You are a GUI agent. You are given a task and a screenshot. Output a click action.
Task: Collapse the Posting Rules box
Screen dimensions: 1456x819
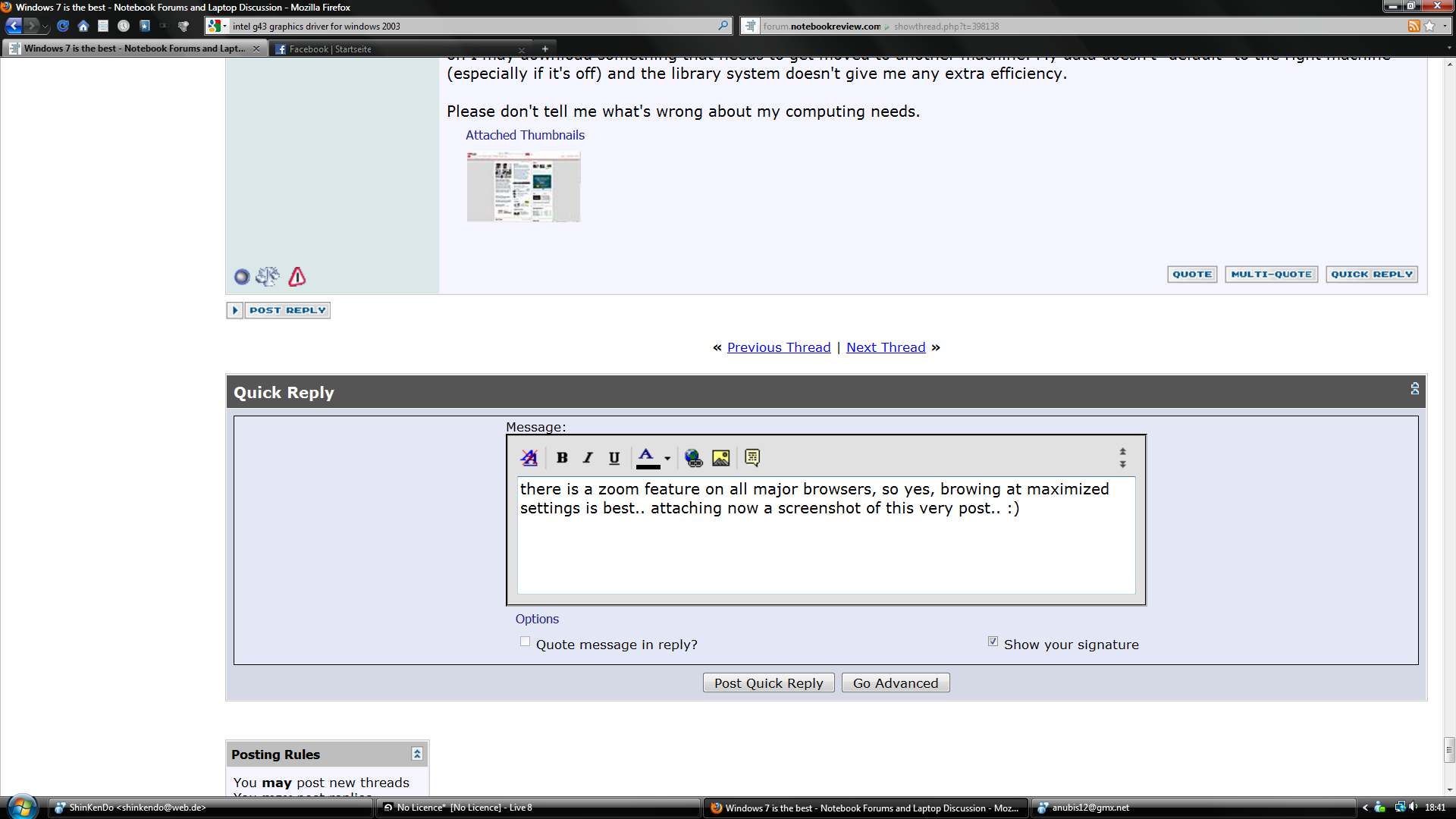[417, 754]
